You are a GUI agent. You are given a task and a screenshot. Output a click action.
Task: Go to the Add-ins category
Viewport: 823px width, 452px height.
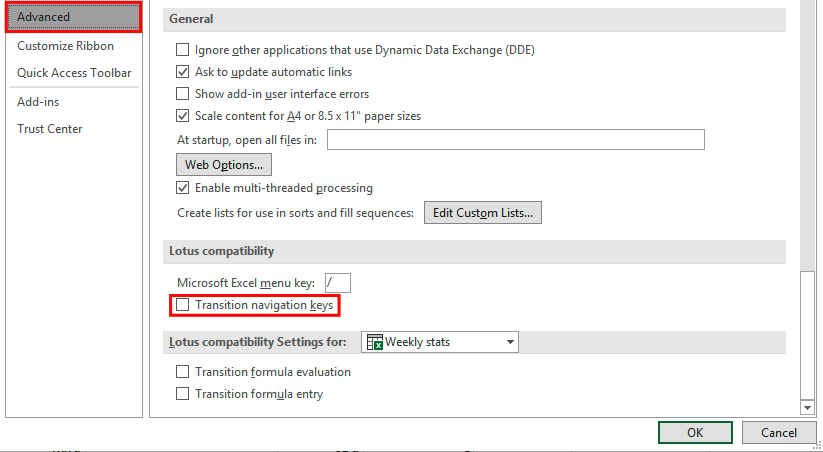tap(40, 102)
